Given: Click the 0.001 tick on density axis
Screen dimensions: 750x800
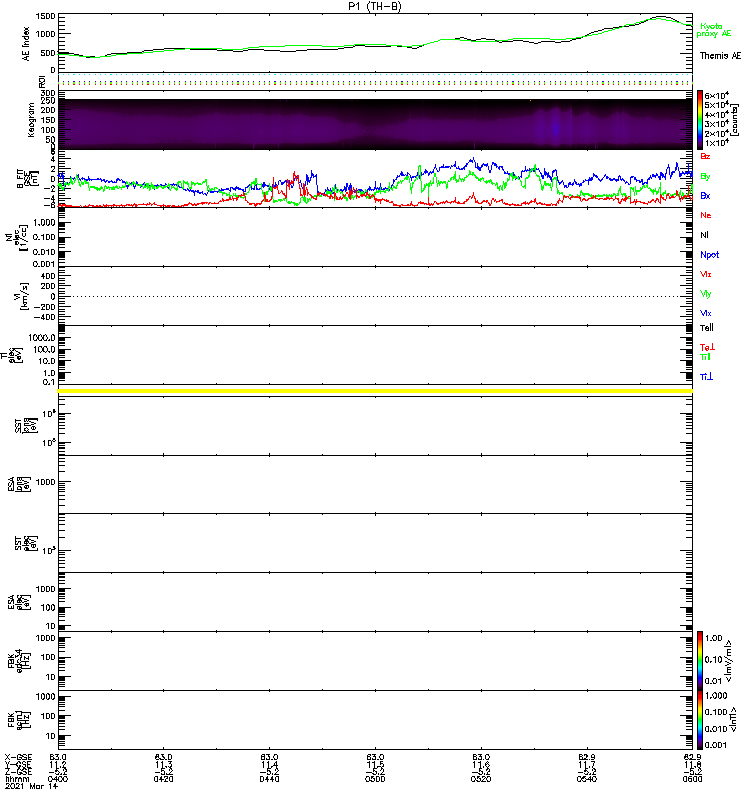Looking at the screenshot, I should pos(44,264).
